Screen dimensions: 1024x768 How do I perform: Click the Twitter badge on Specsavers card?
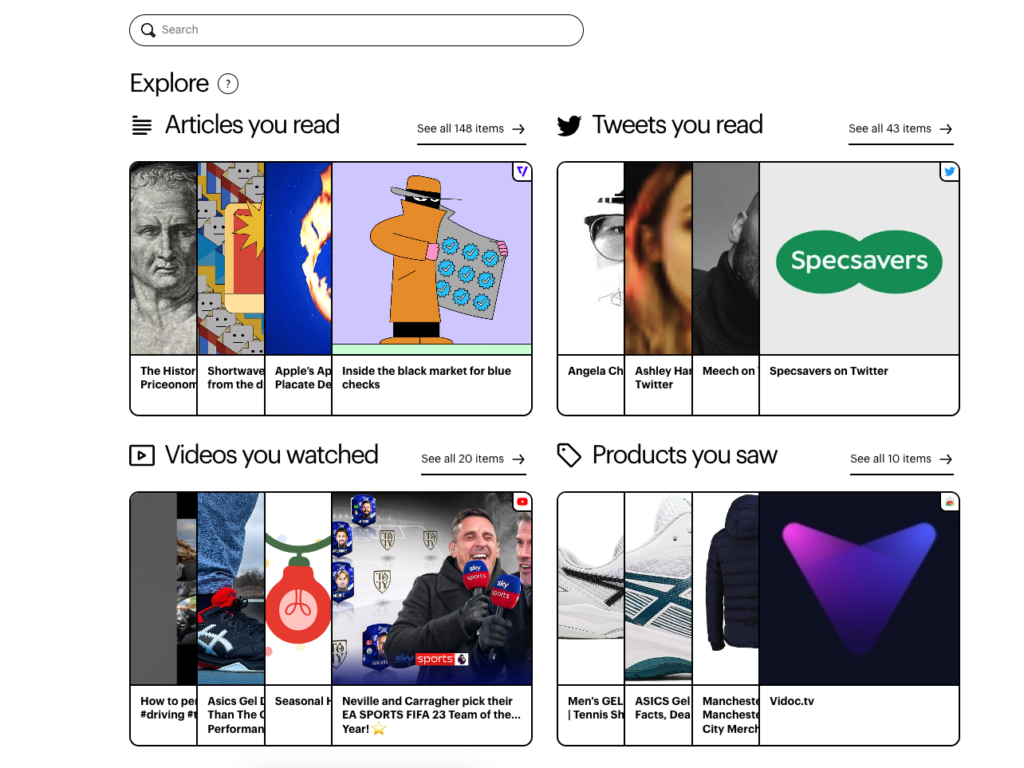(x=949, y=172)
